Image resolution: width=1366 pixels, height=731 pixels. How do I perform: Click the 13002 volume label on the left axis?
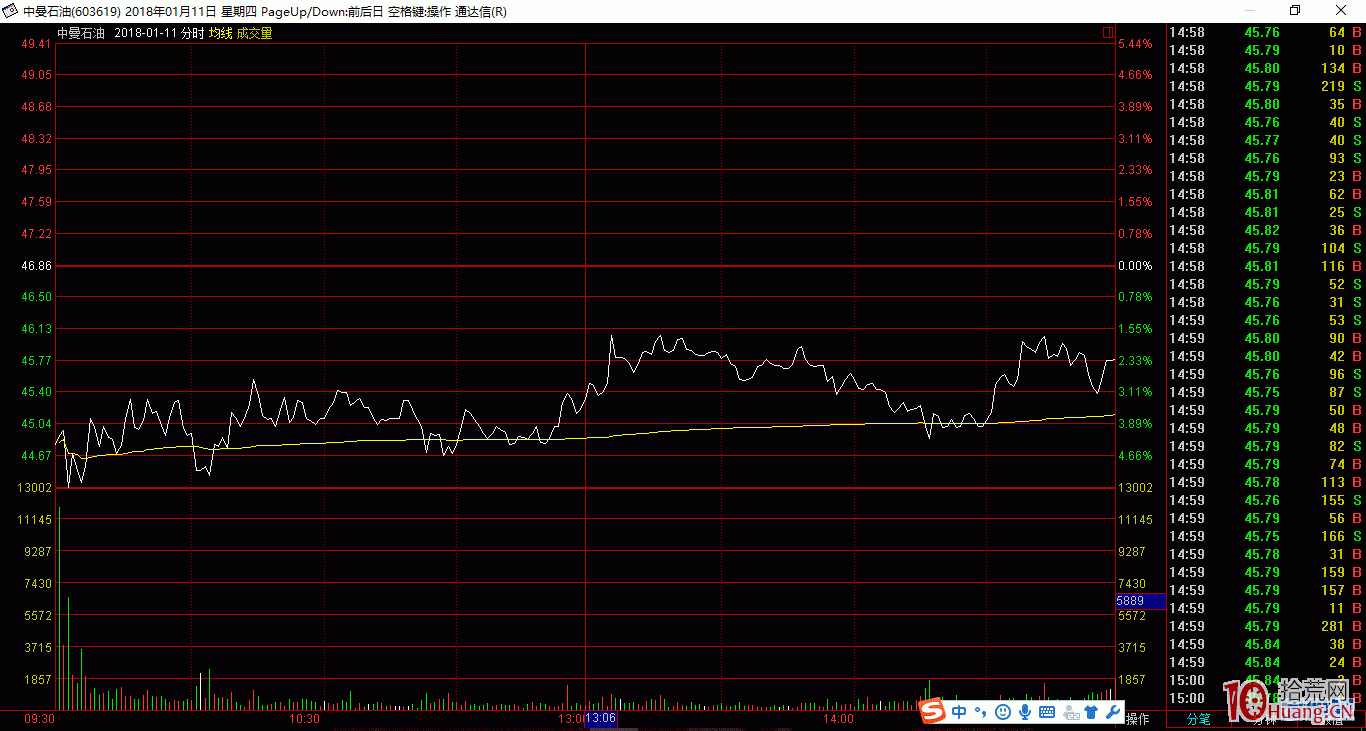click(x=36, y=488)
